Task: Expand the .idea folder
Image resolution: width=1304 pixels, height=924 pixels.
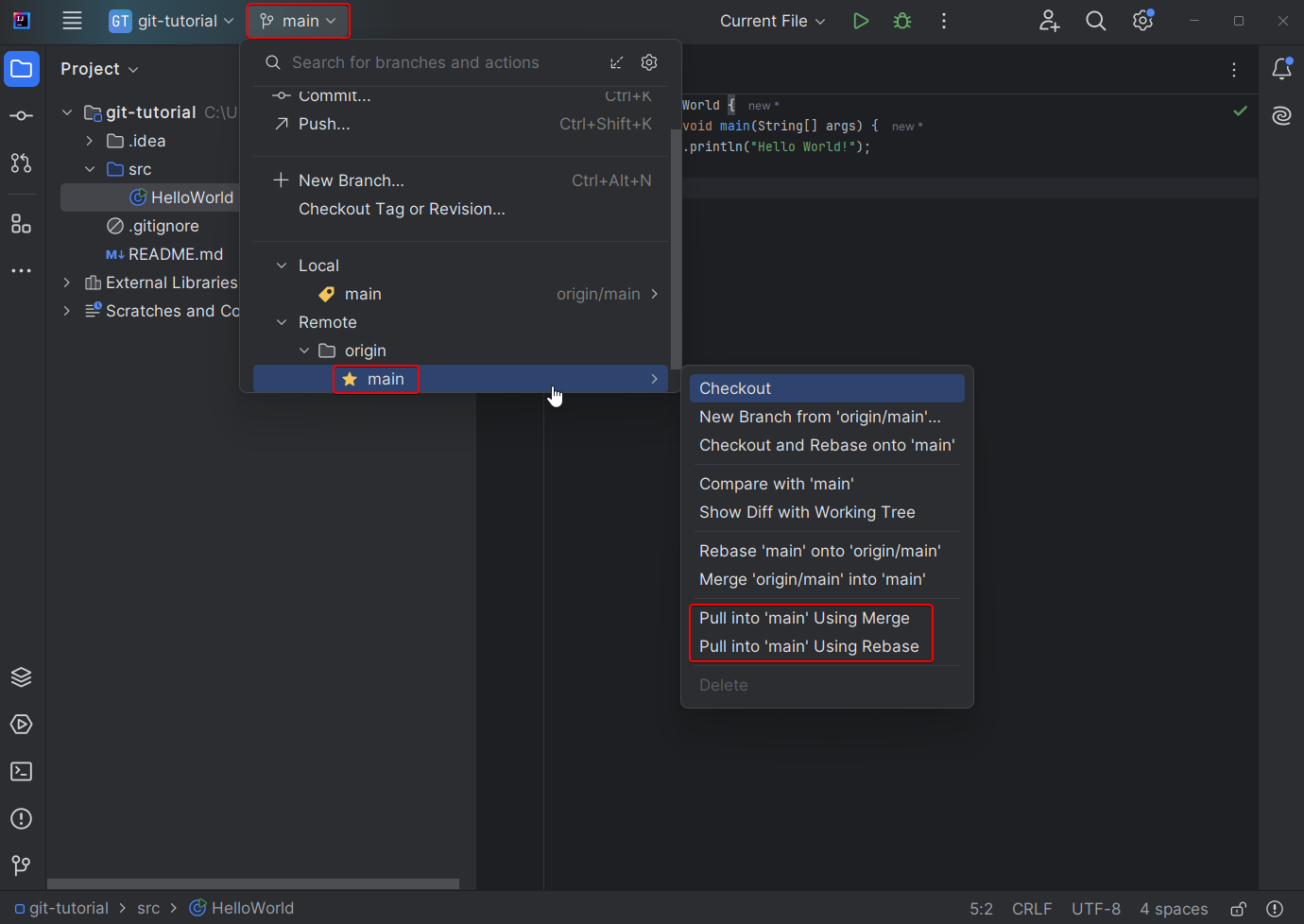Action: [90, 141]
